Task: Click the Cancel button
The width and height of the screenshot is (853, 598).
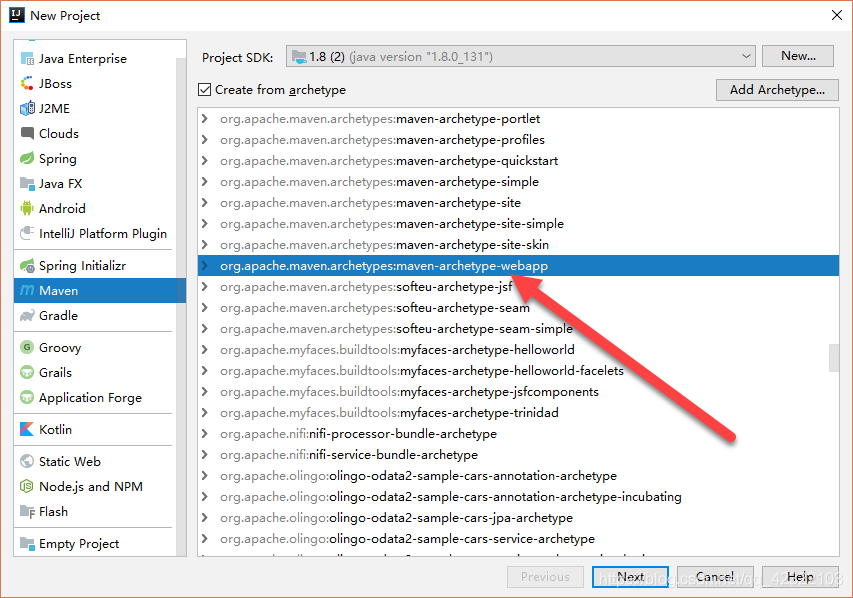Action: tap(715, 577)
